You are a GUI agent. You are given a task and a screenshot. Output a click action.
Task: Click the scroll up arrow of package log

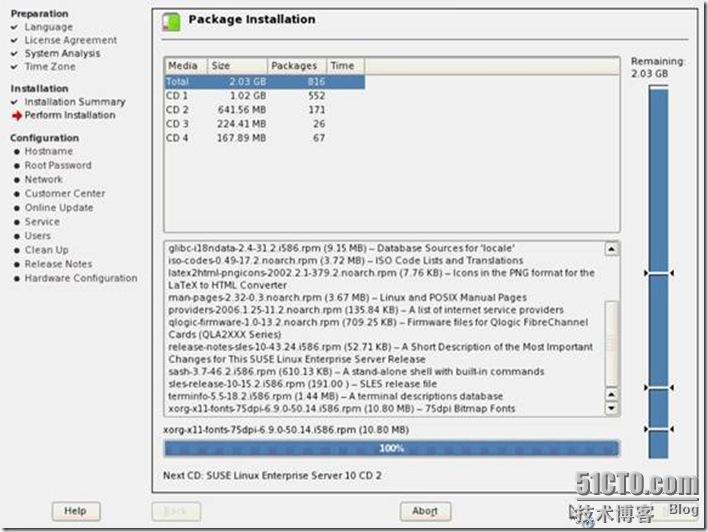611,249
